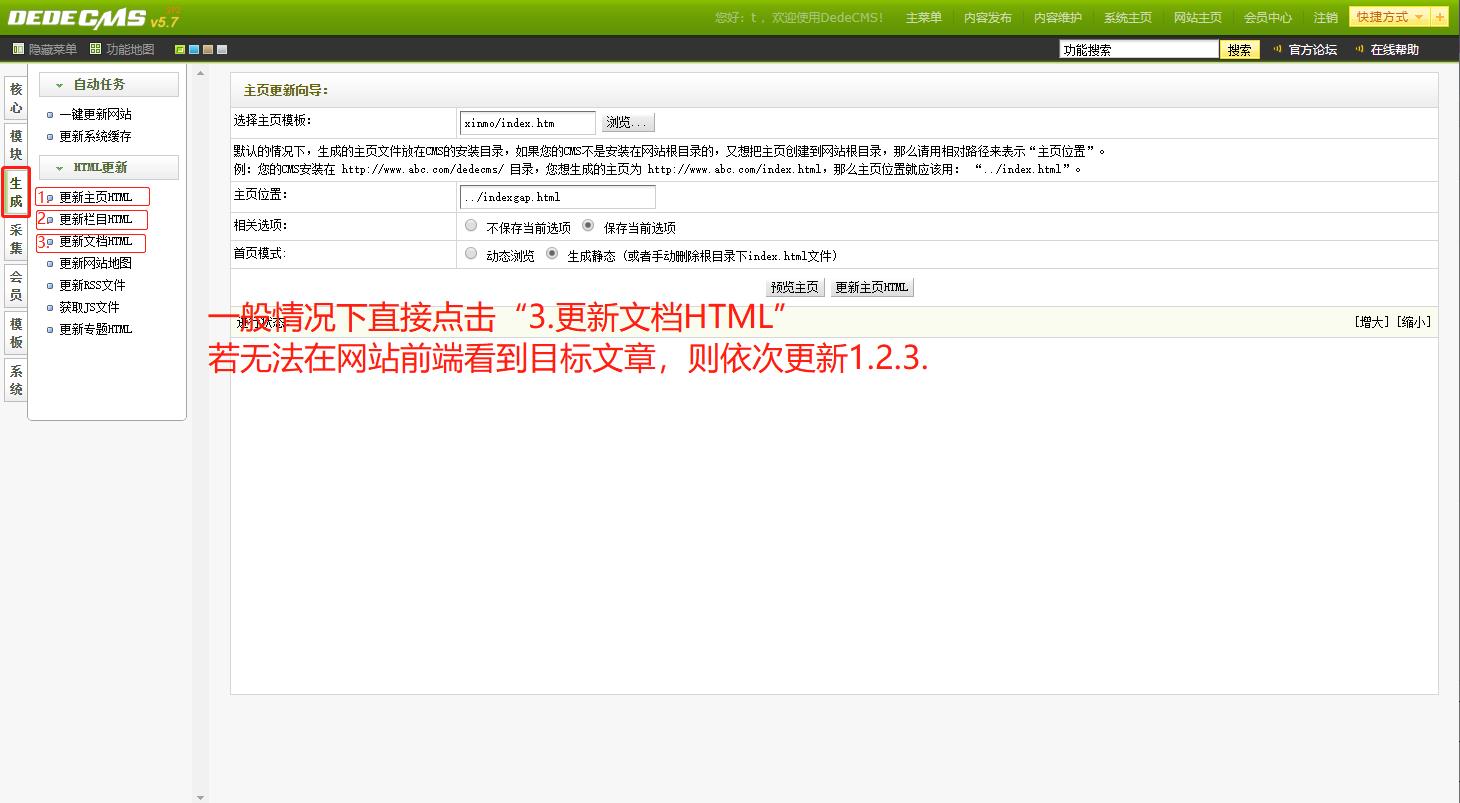Click the 浏览... browse button

tap(628, 123)
